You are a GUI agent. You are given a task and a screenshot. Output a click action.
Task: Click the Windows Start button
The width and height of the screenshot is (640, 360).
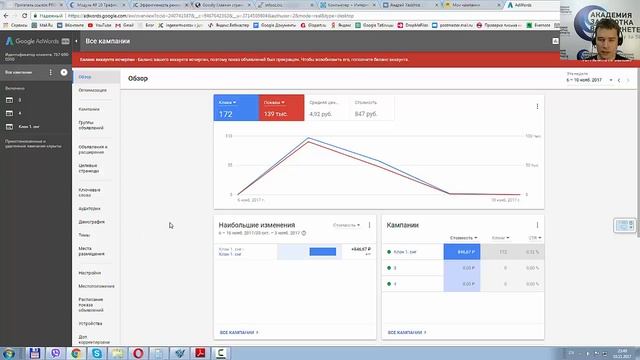[9, 353]
